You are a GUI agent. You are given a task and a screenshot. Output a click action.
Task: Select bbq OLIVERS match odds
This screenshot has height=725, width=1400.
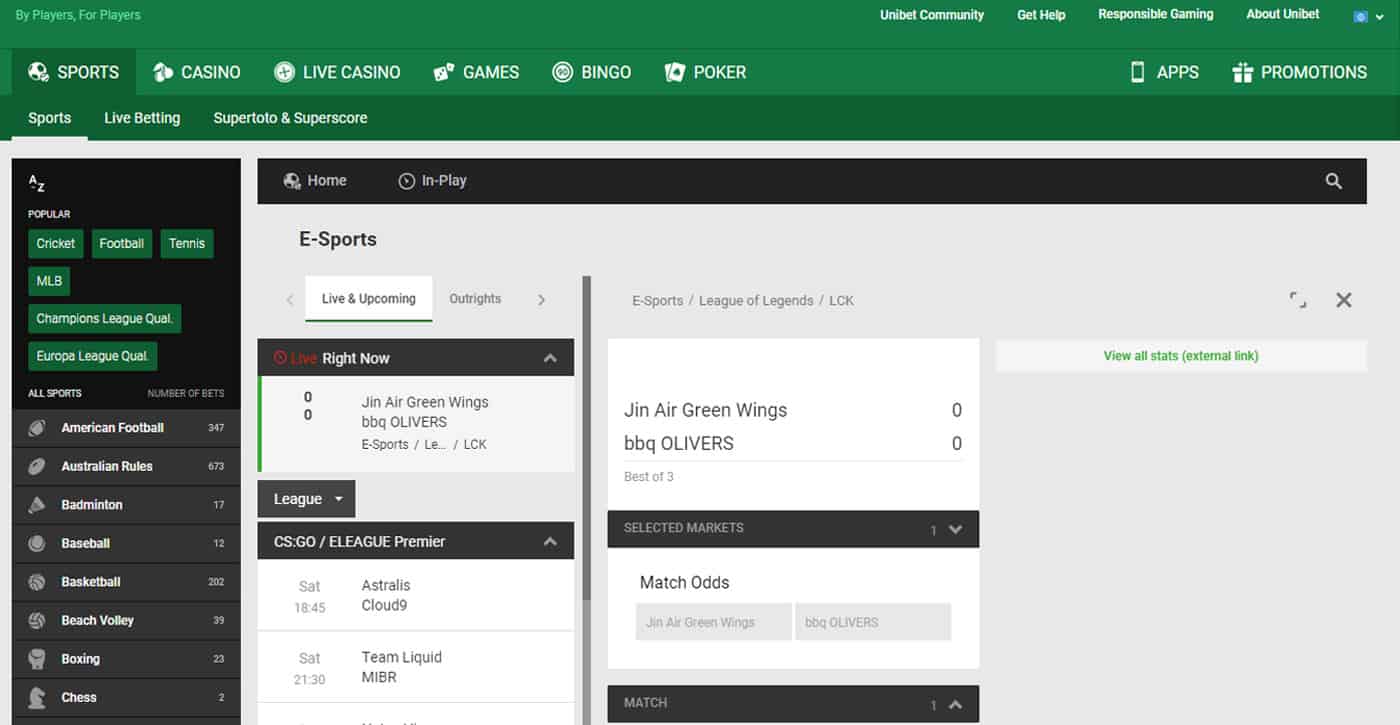(x=873, y=622)
